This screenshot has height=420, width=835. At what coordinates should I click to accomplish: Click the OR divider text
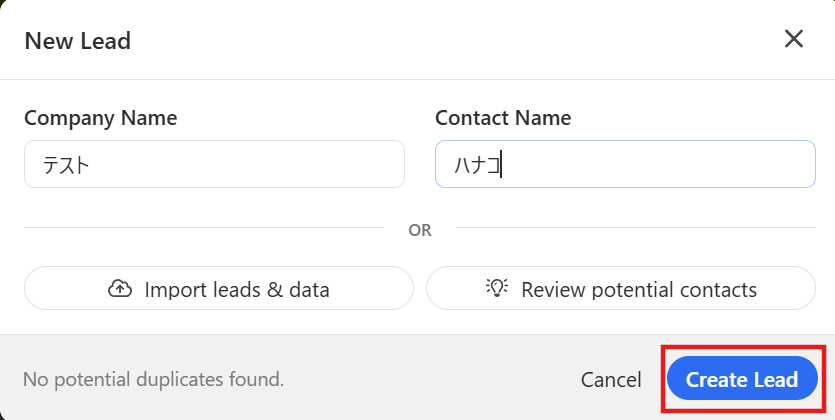click(x=420, y=230)
